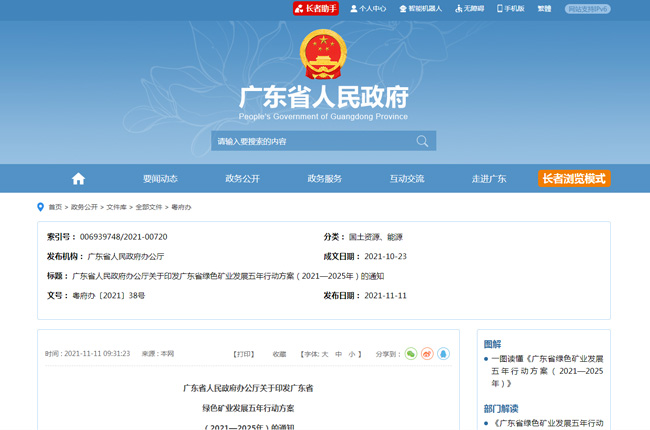Click the 长者助手 red button
650x430 pixels.
(316, 8)
